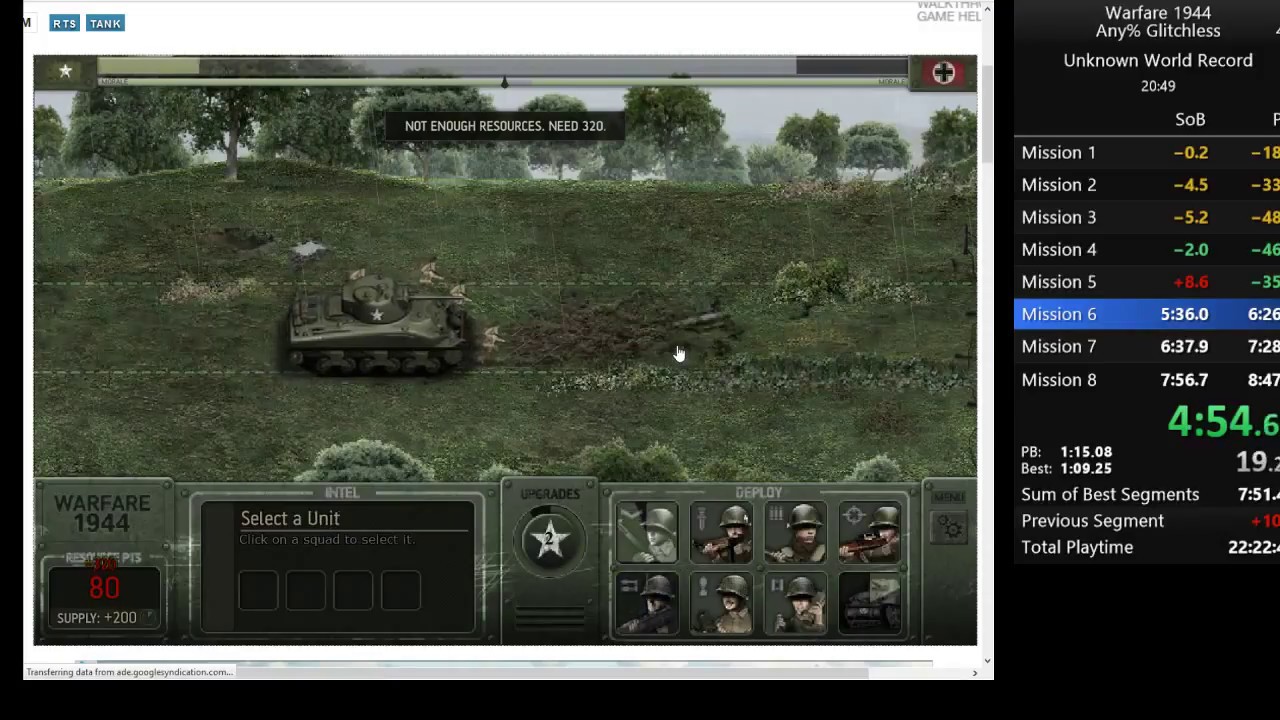Image resolution: width=1280 pixels, height=720 pixels.
Task: Click the SUPPLY: +200 readout
Action: (x=97, y=618)
